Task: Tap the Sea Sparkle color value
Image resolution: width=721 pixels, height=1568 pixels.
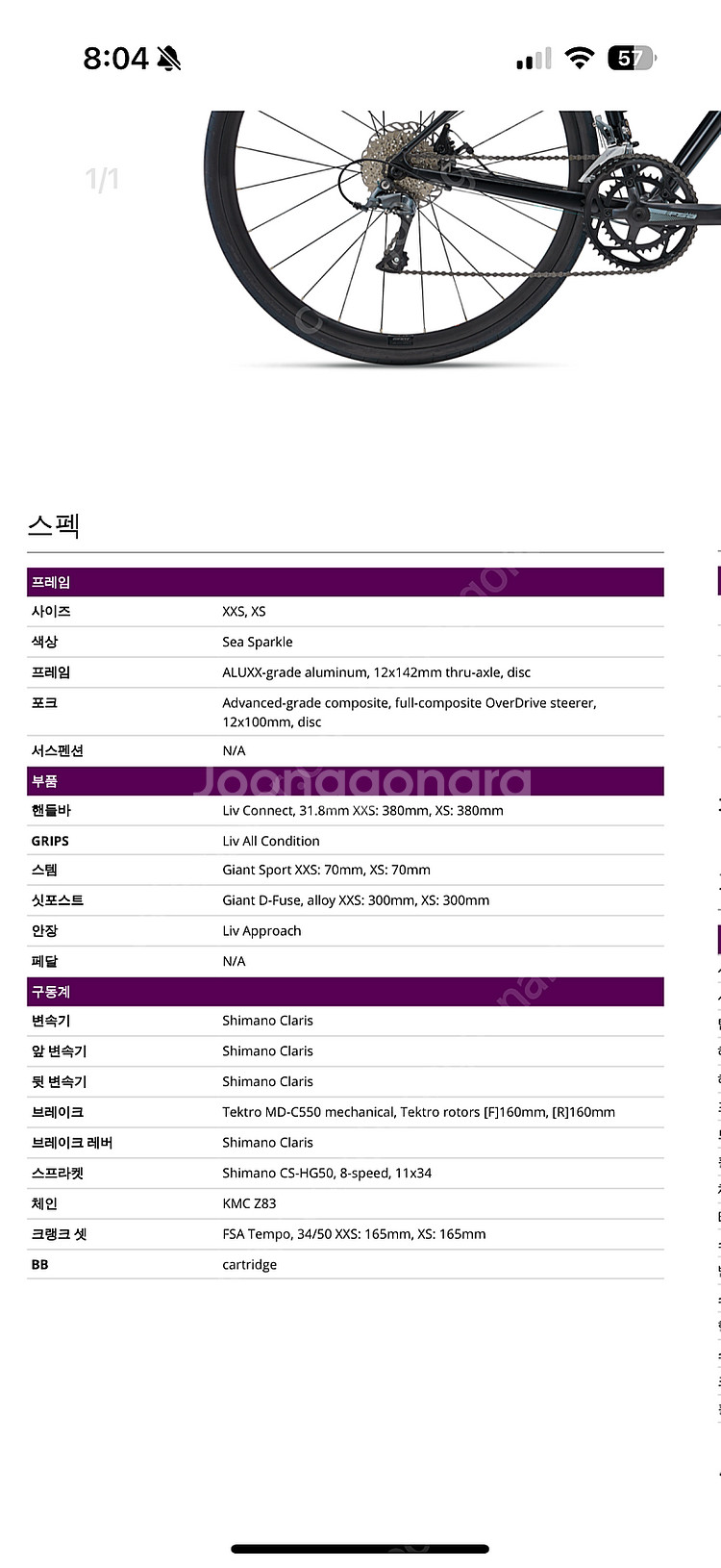Action: tap(258, 642)
